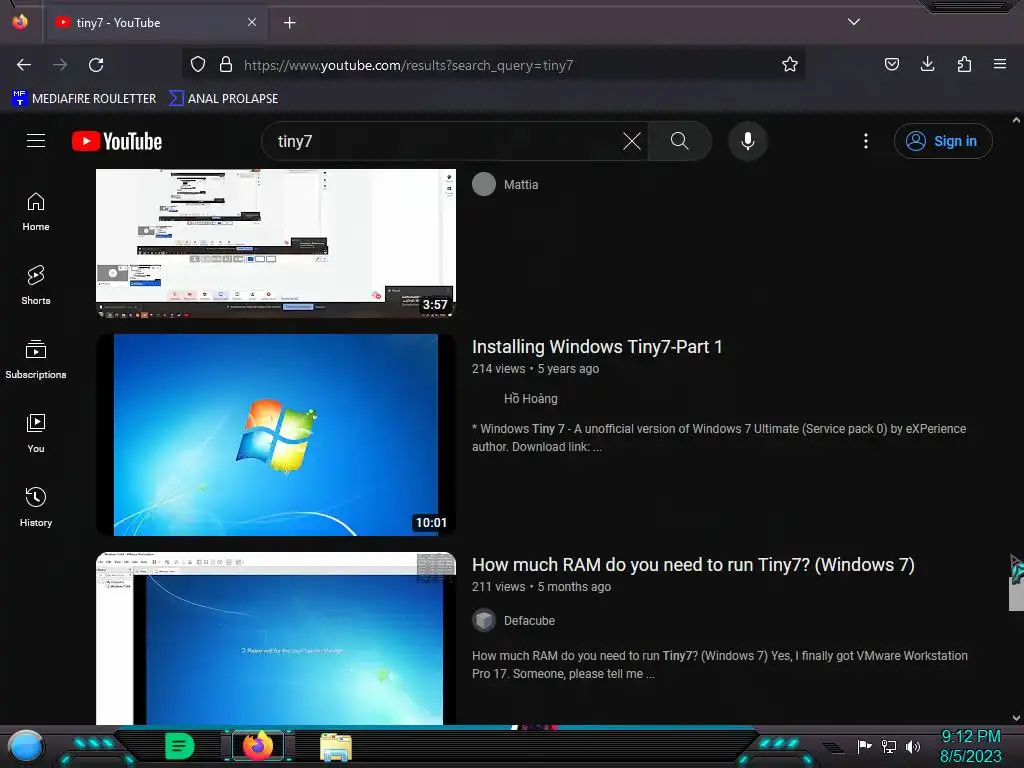Open History in the sidebar
Screen dimensions: 1024x768
(36, 507)
